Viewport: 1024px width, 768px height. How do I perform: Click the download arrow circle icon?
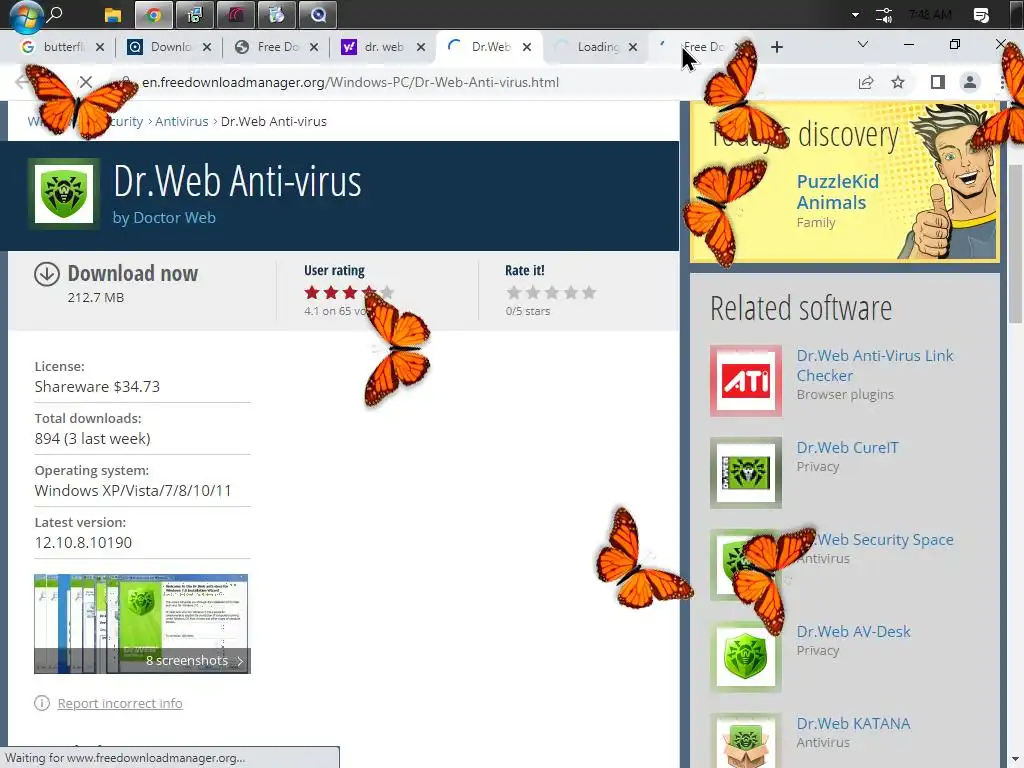[x=46, y=274]
